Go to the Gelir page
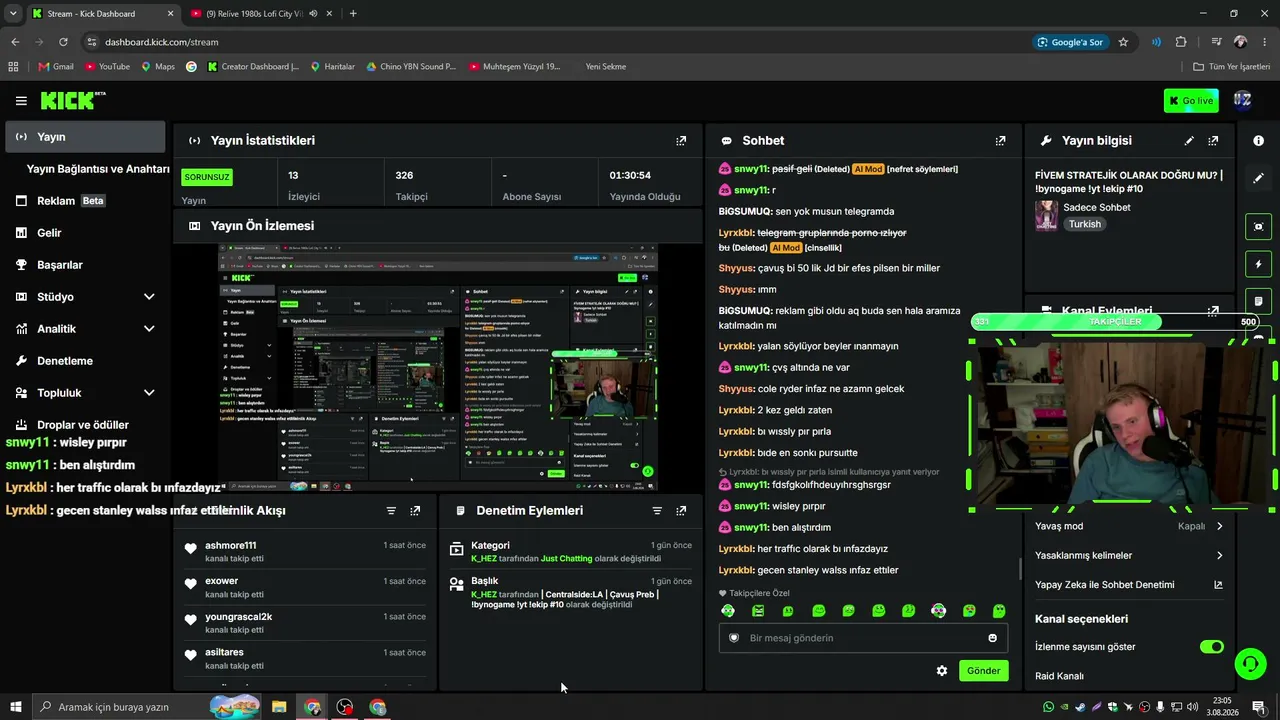Screen dimensions: 1280x720 [x=85, y=233]
